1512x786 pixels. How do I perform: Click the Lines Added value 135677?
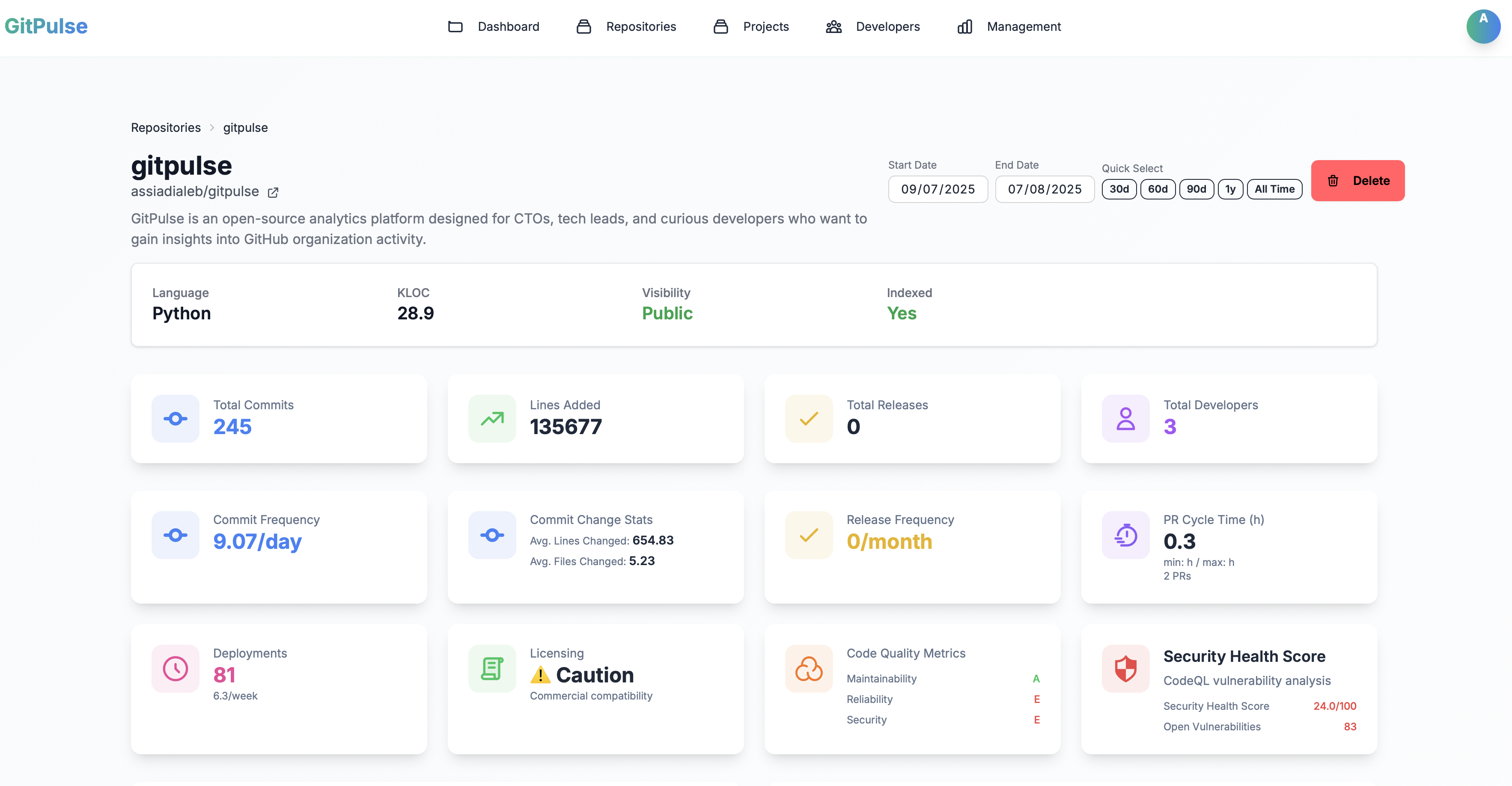coord(566,427)
